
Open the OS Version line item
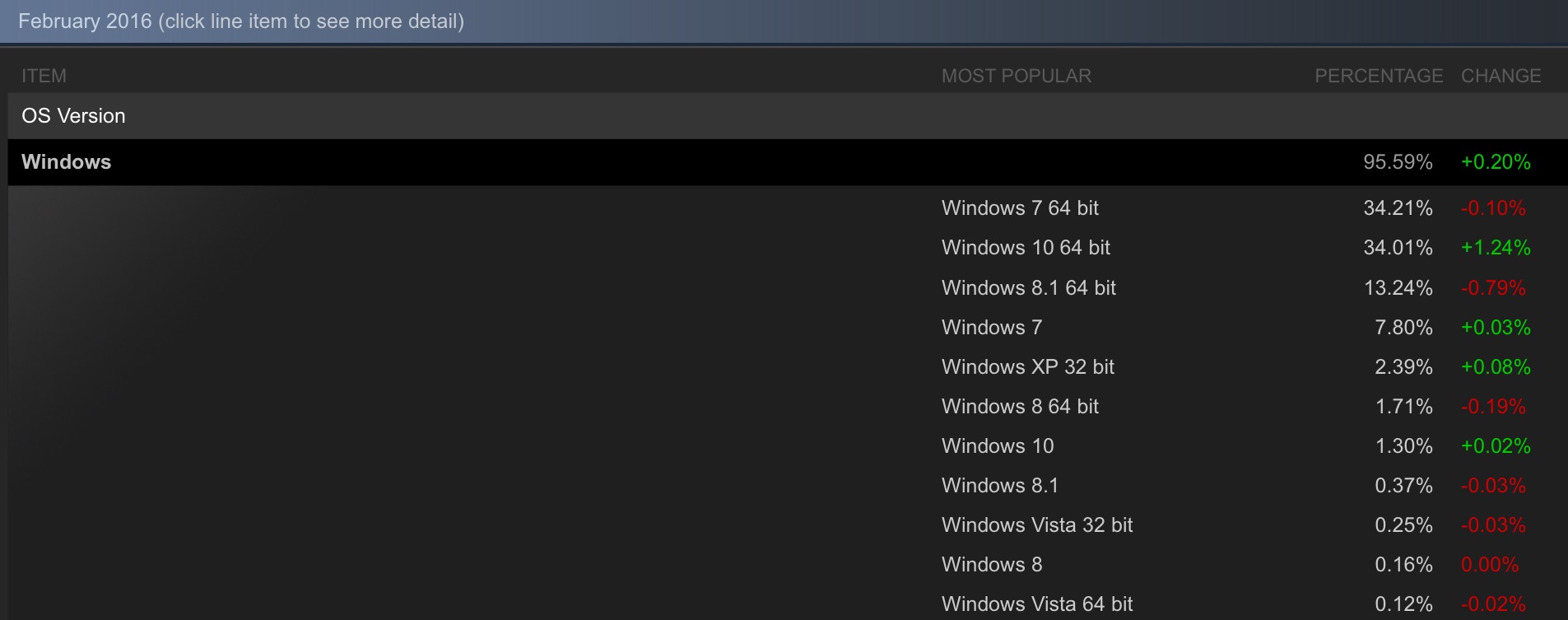coord(788,116)
